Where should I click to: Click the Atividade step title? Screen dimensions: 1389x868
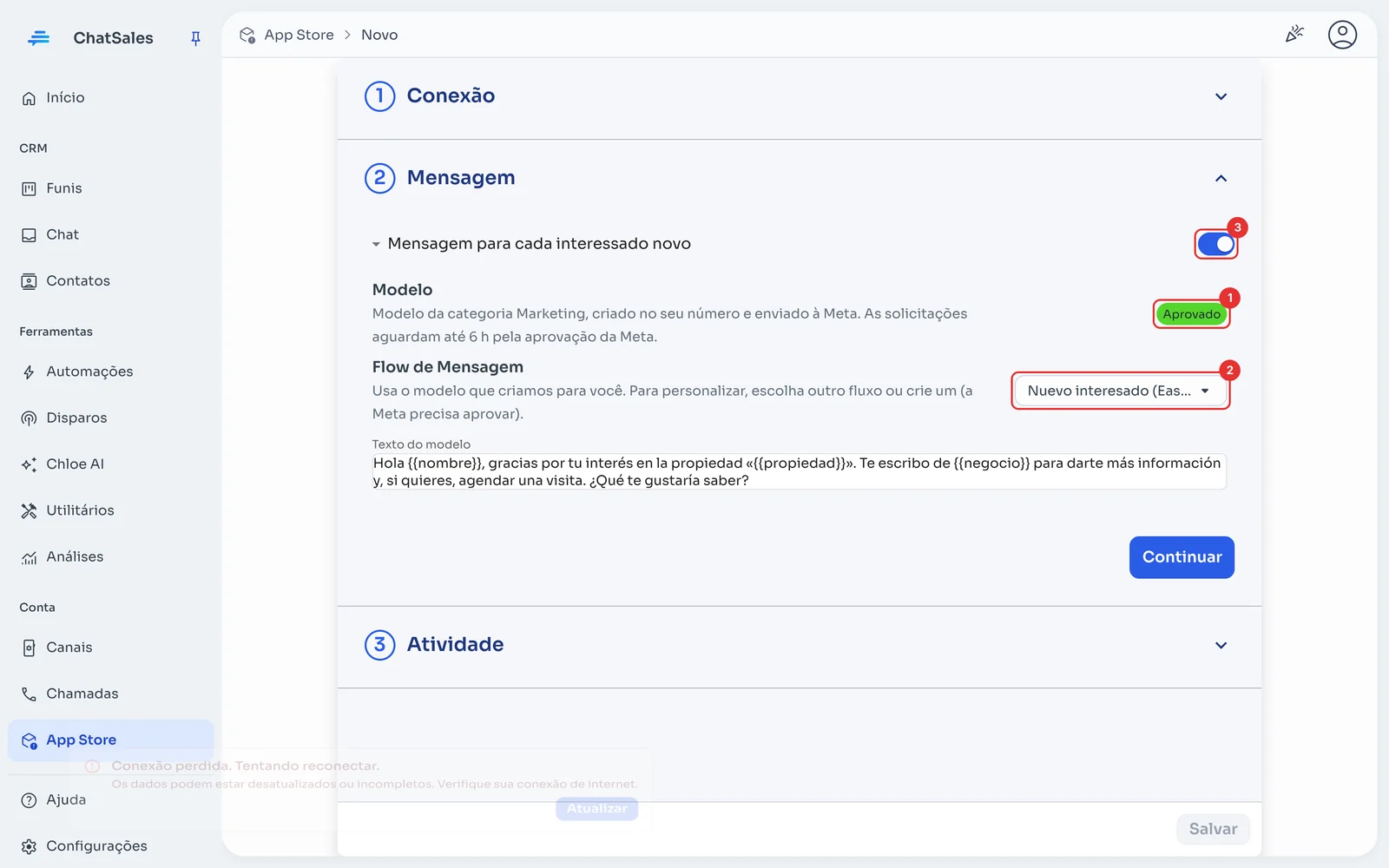455,644
